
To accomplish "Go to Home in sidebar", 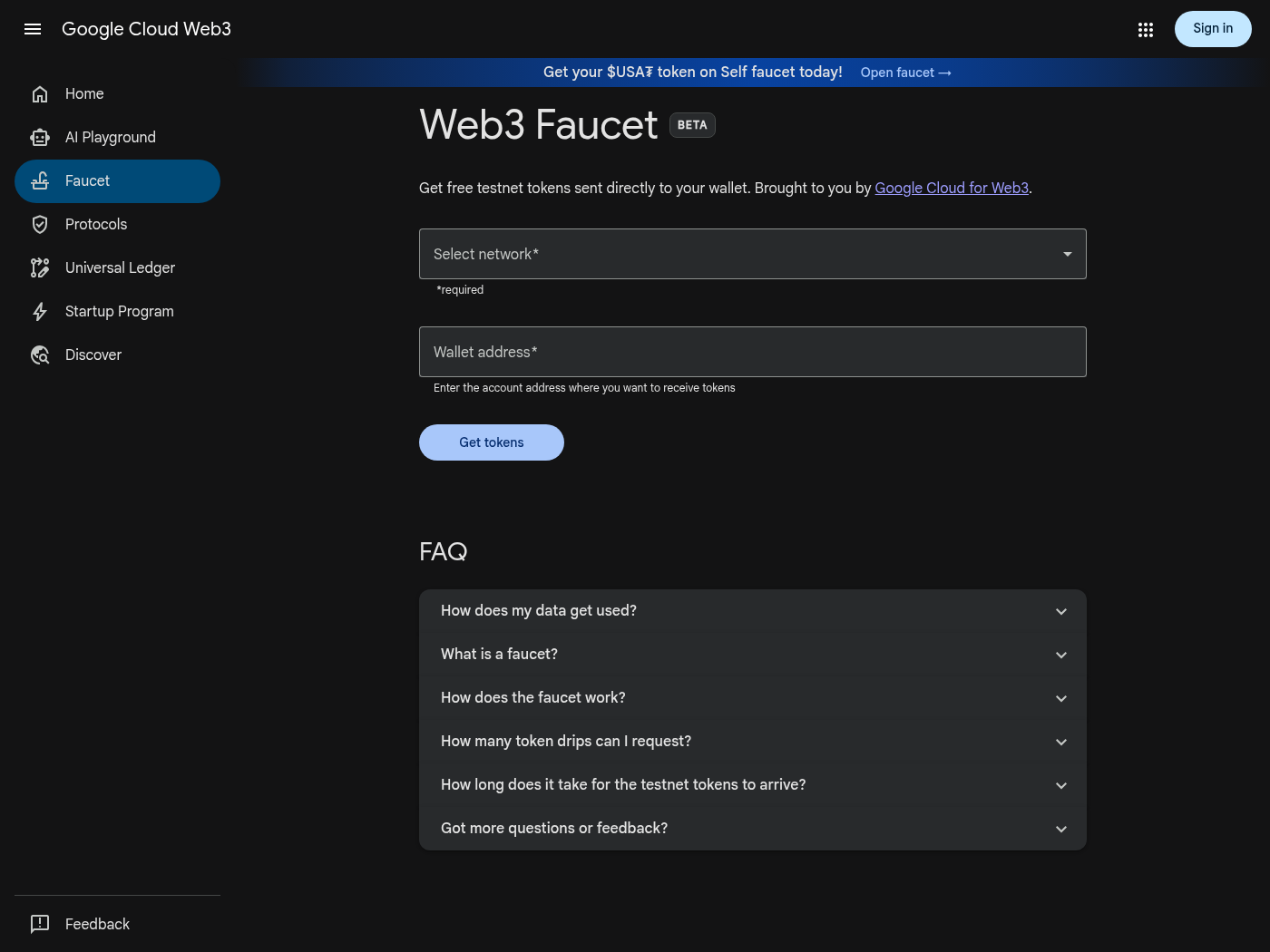I will tap(117, 94).
